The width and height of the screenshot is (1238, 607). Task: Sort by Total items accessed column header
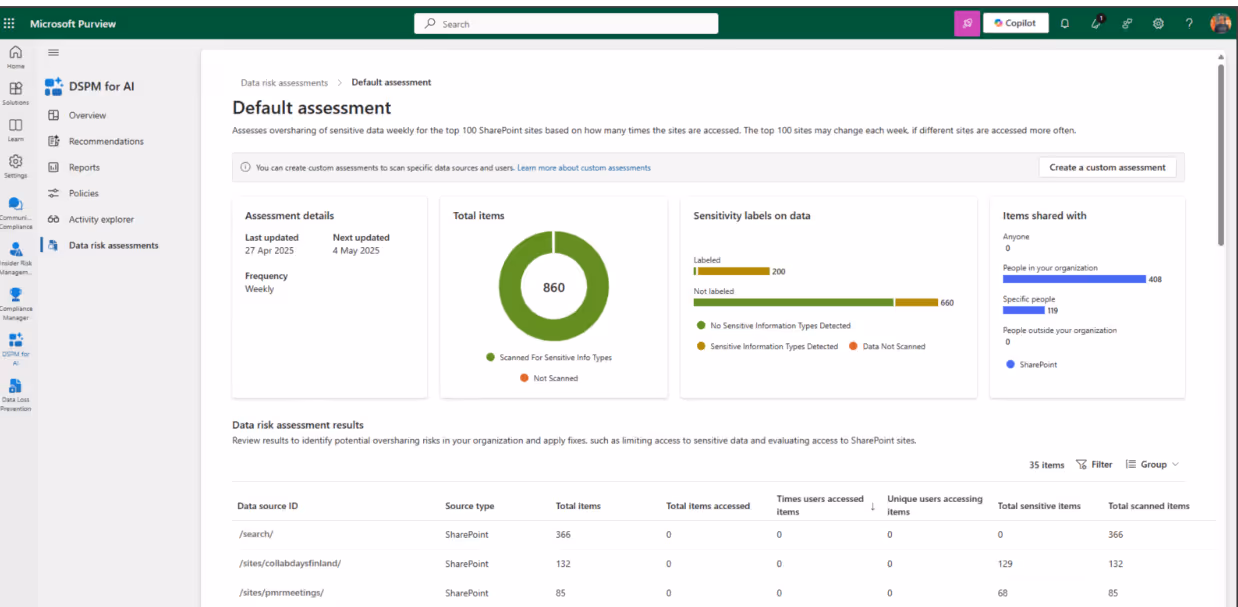pyautogui.click(x=708, y=506)
